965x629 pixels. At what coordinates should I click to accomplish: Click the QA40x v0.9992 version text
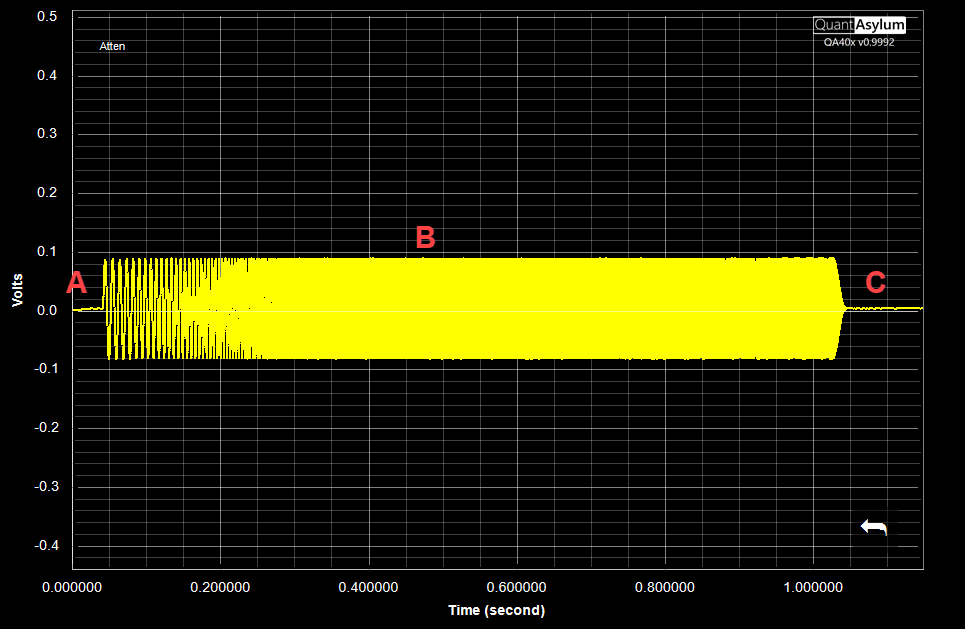(x=859, y=42)
